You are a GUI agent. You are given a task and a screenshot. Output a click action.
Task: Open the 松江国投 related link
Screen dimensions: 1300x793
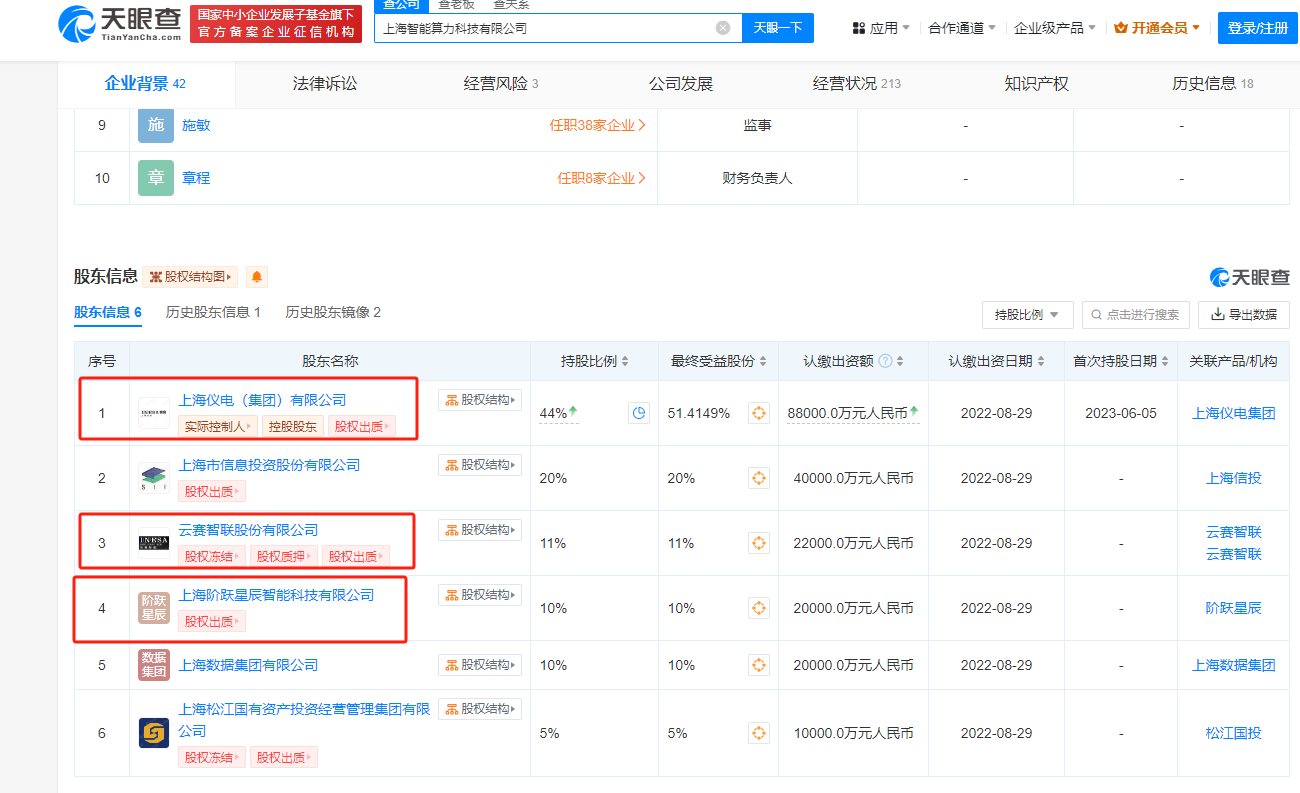point(1234,733)
